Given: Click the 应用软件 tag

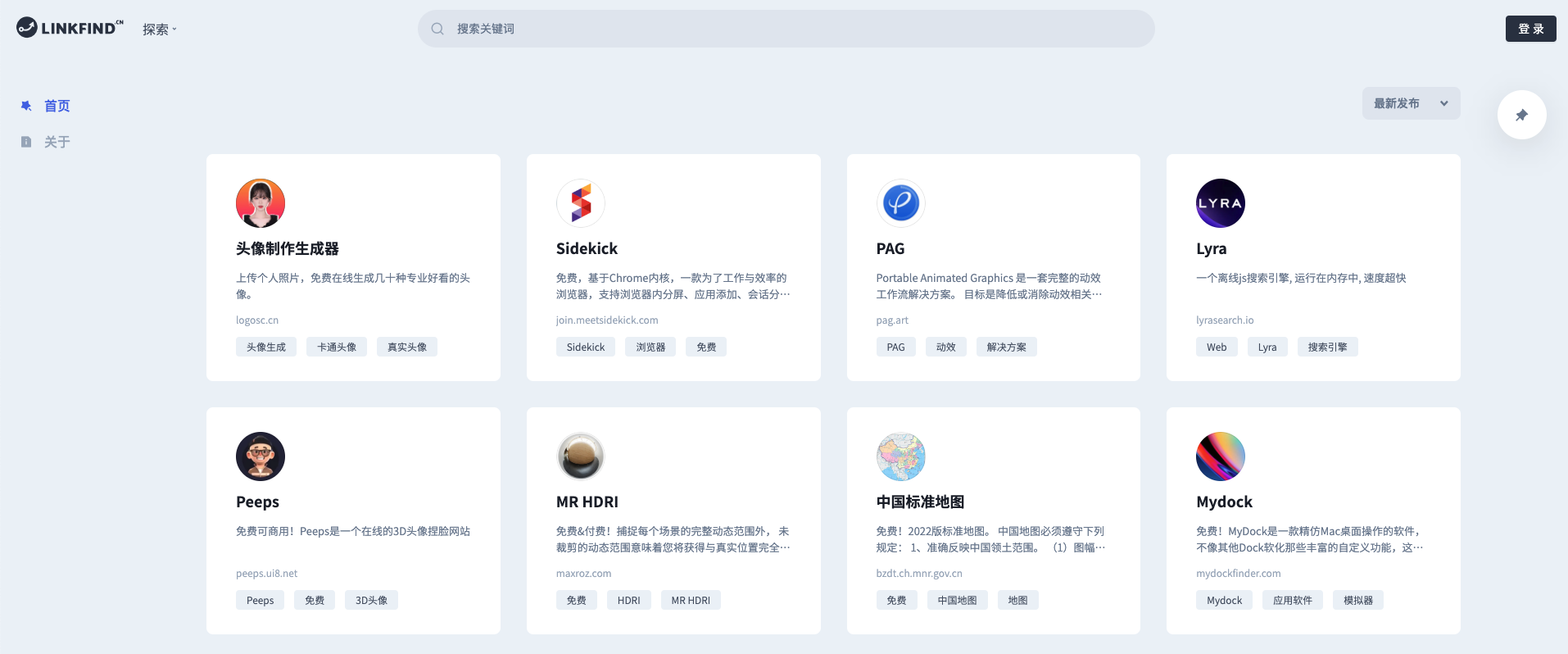Looking at the screenshot, I should pos(1293,600).
